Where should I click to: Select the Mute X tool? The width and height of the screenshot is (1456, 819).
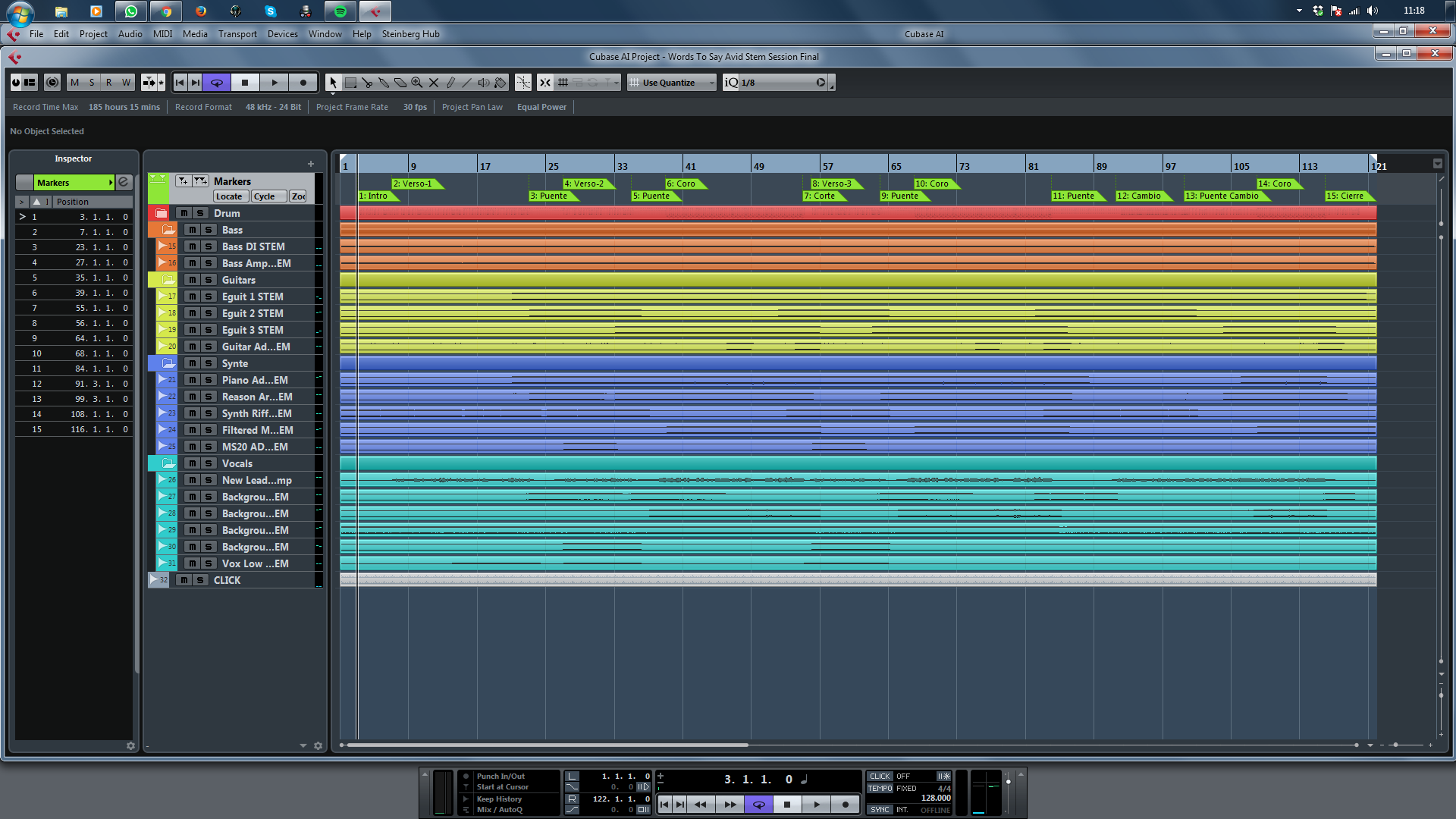point(434,83)
